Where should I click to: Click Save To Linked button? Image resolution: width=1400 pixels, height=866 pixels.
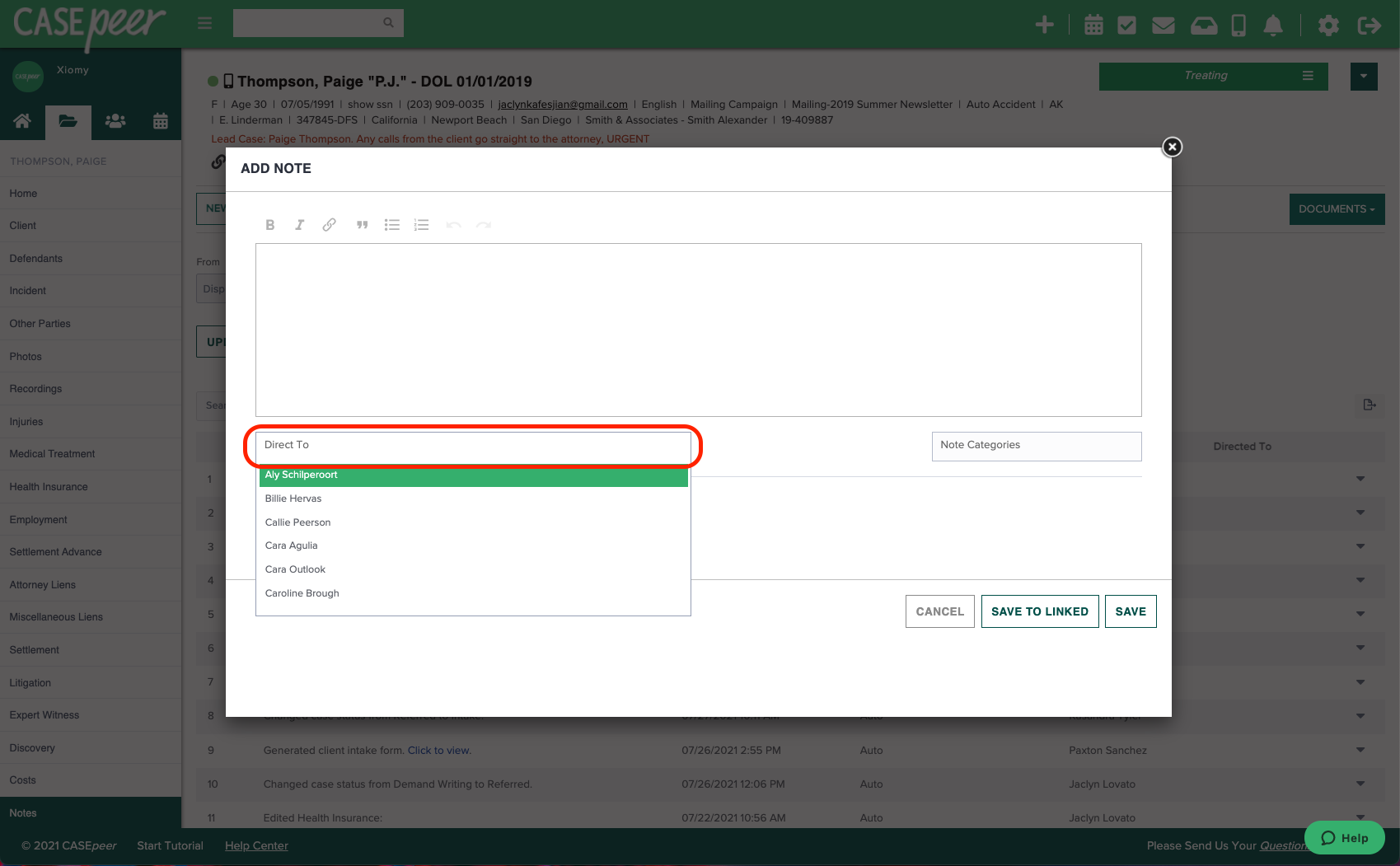(1040, 611)
